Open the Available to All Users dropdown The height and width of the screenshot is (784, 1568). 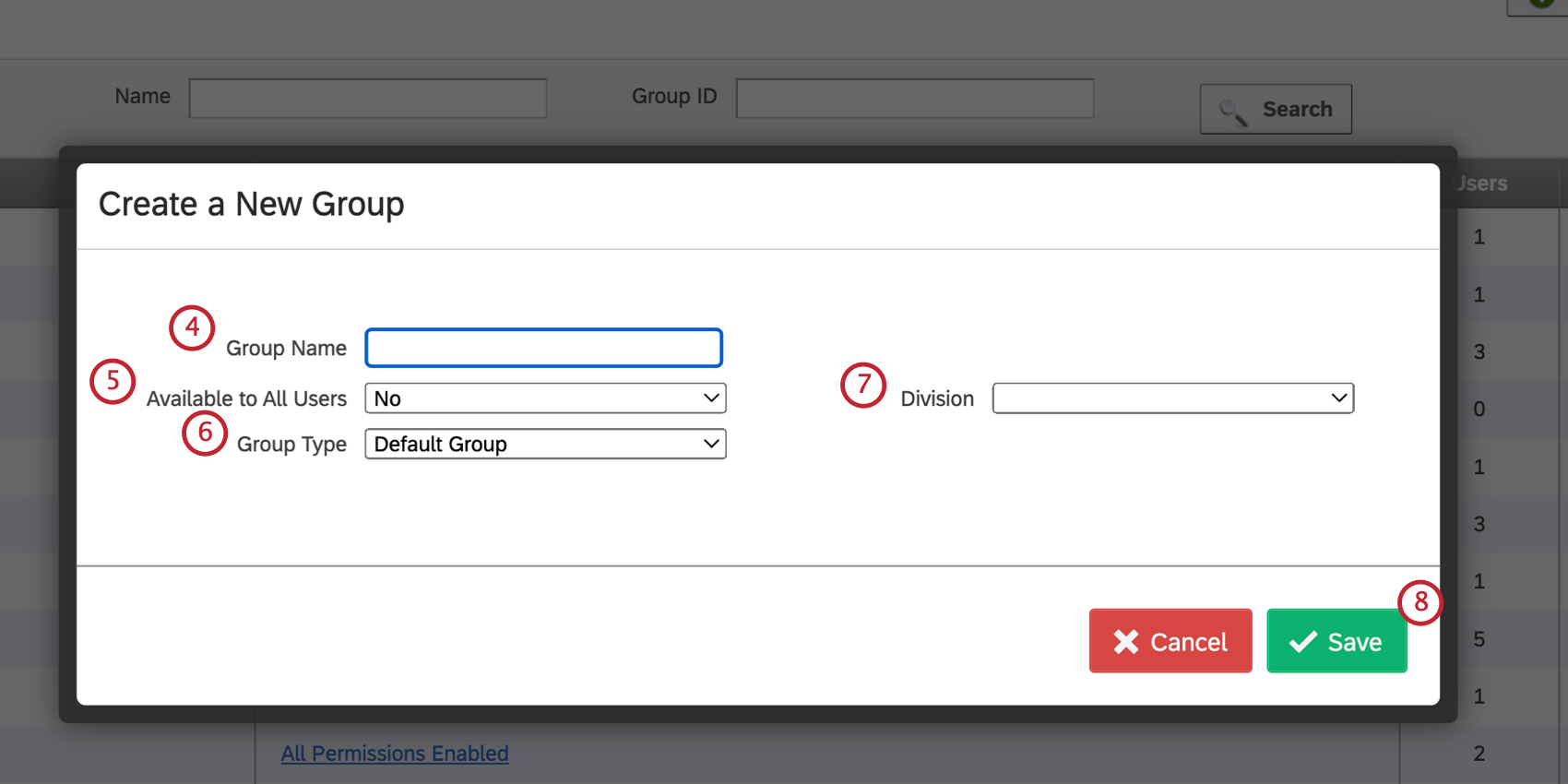545,398
